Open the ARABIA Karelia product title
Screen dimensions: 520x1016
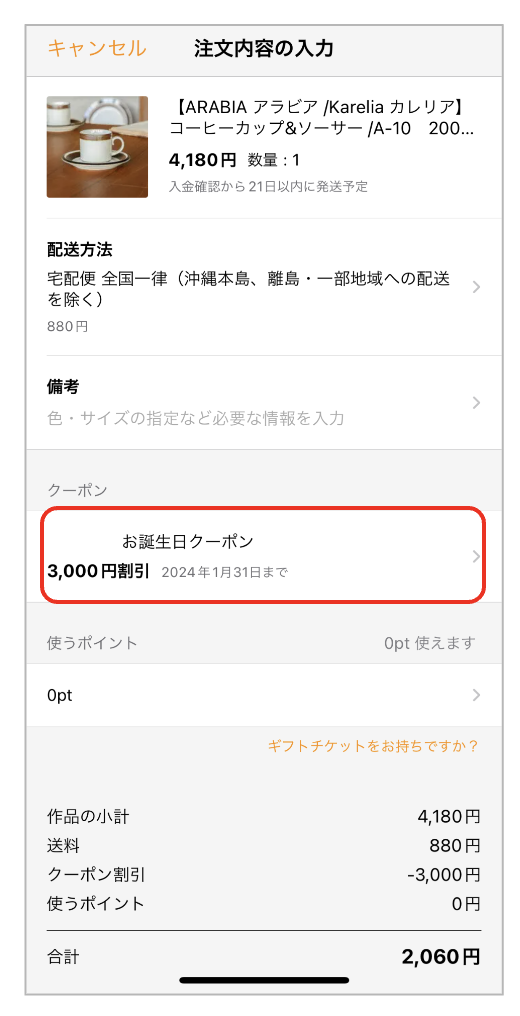coord(322,117)
